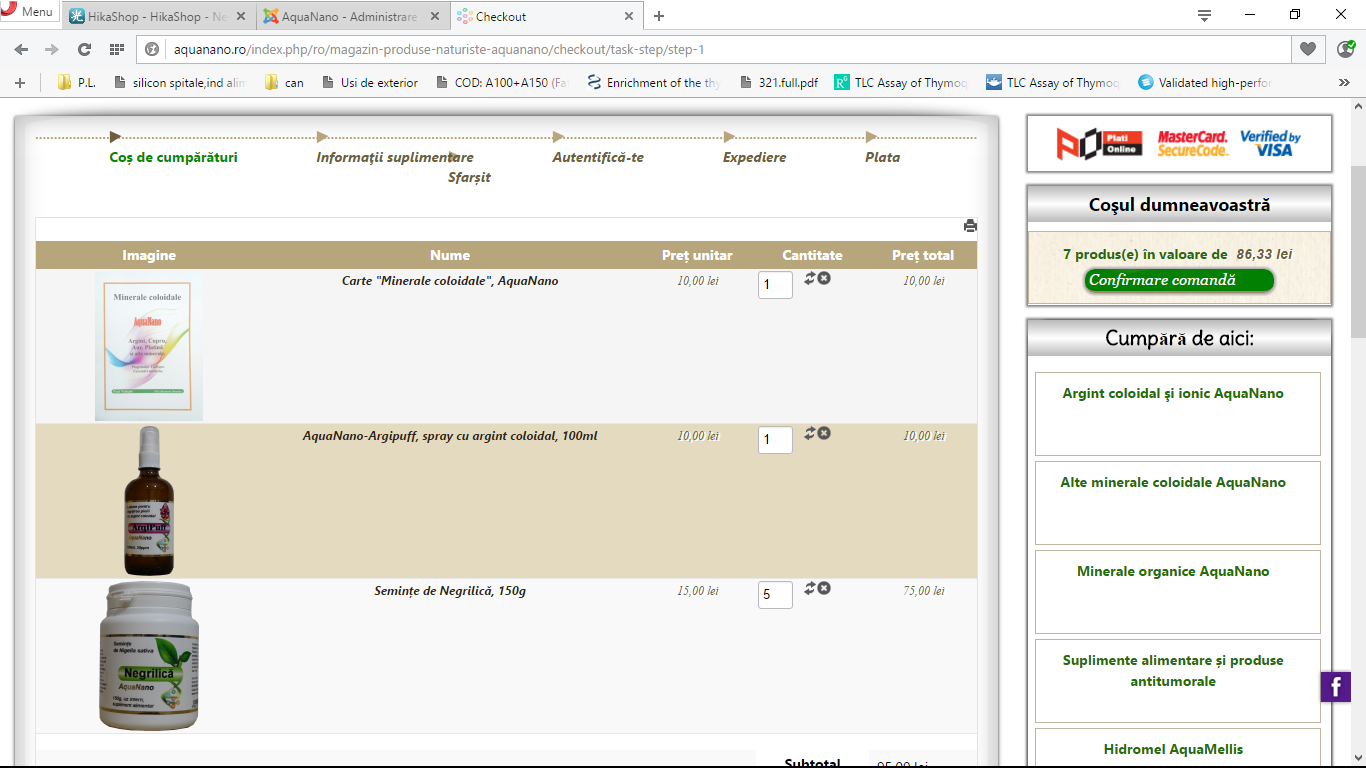Open the Semințe de Negrilică product name
1366x768 pixels.
[x=450, y=591]
